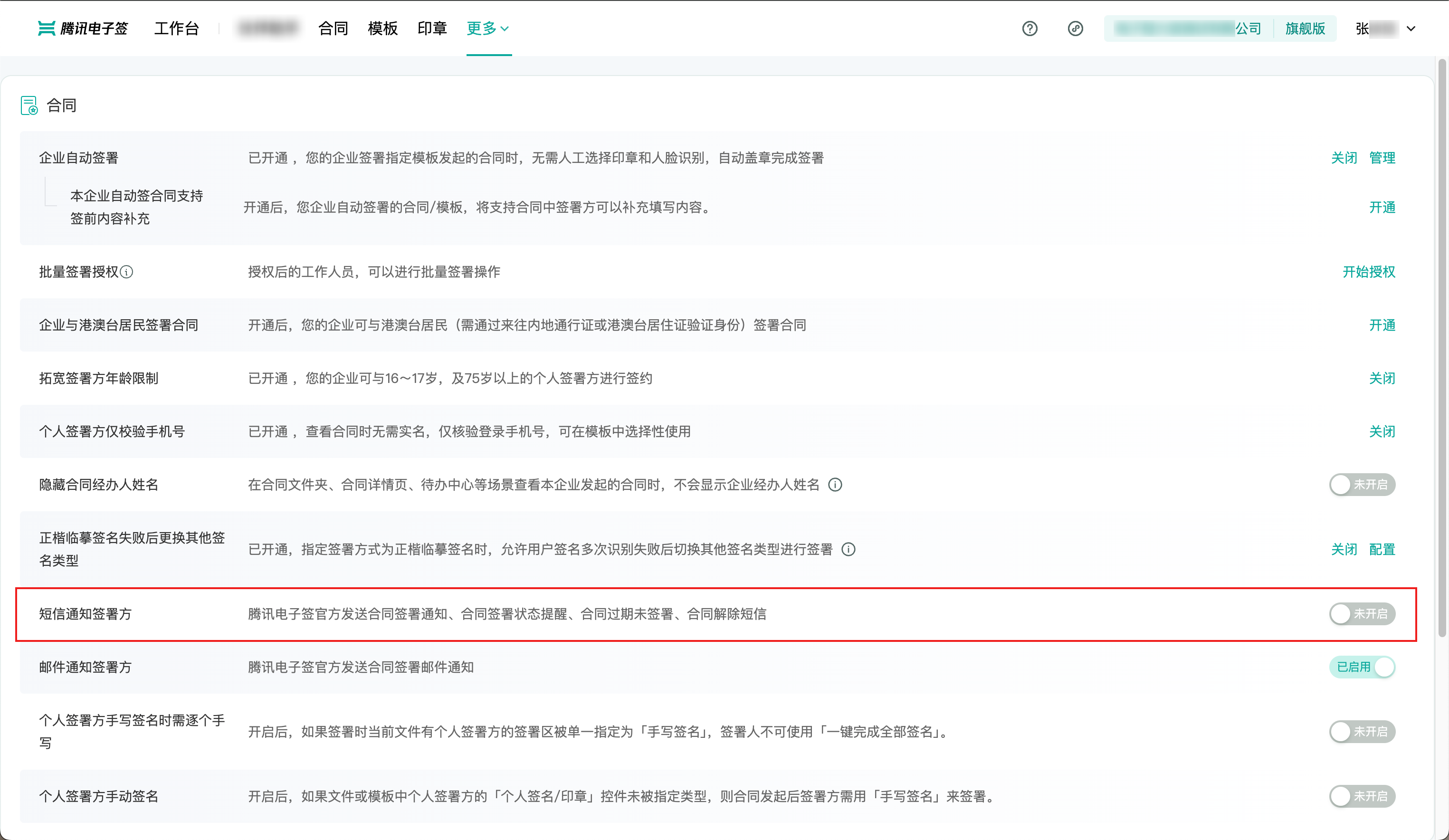The image size is (1449, 840).
Task: Click the 短信通知签署方 label
Action: [x=85, y=614]
